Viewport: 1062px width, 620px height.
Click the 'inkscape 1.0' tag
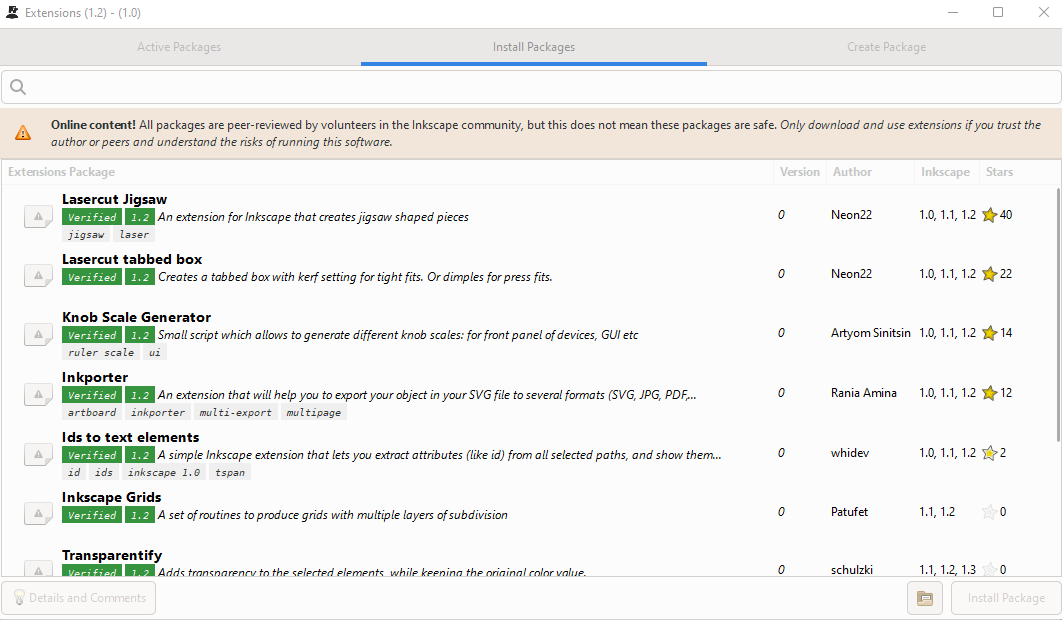(163, 472)
